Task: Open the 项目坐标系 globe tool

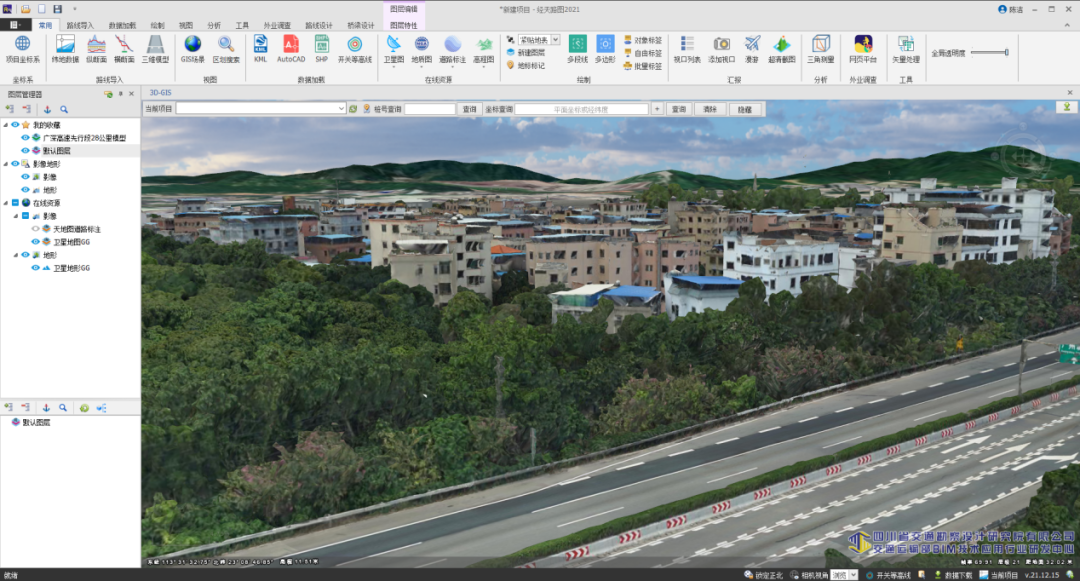Action: [x=23, y=49]
